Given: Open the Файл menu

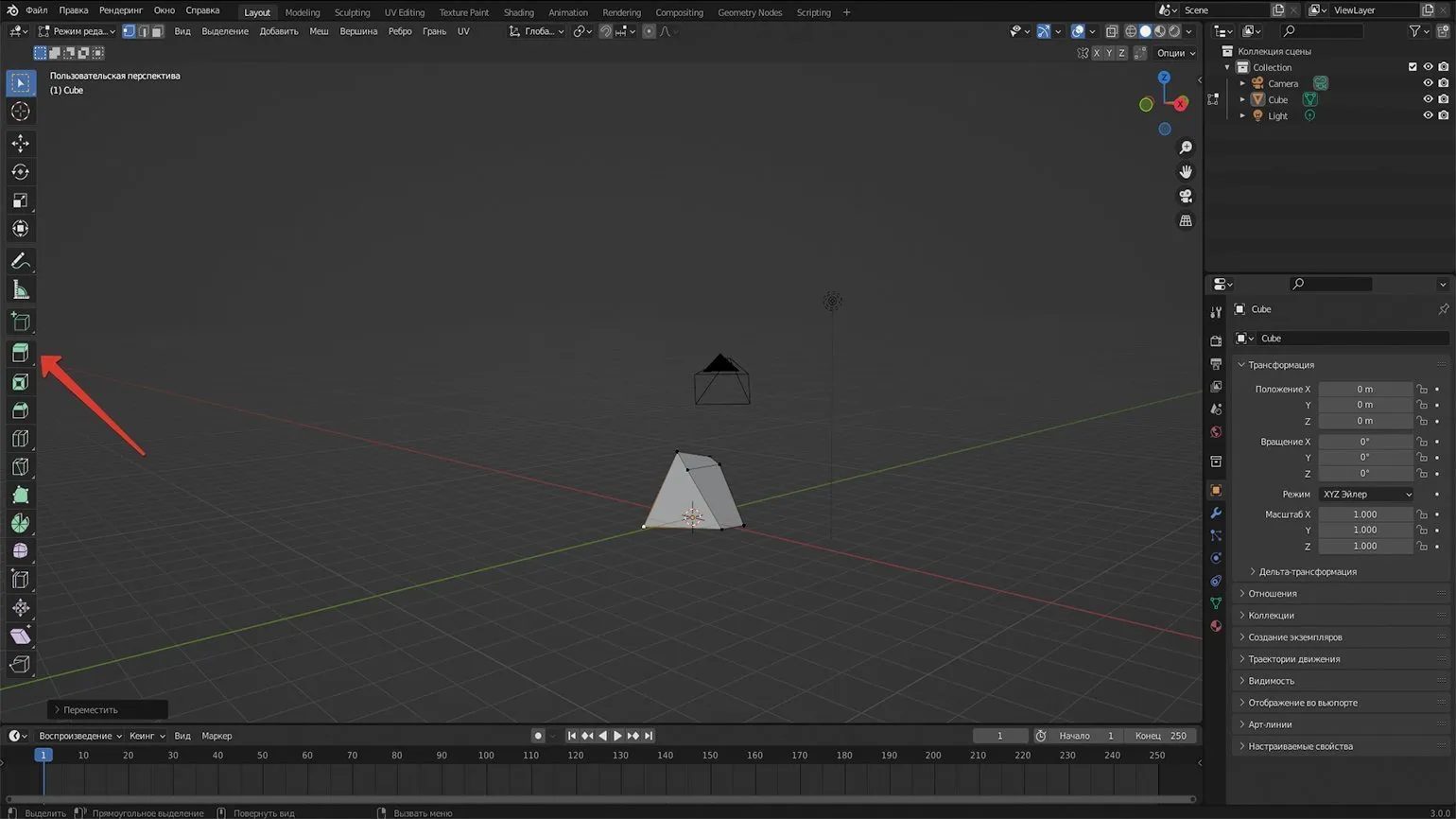Looking at the screenshot, I should [36, 10].
